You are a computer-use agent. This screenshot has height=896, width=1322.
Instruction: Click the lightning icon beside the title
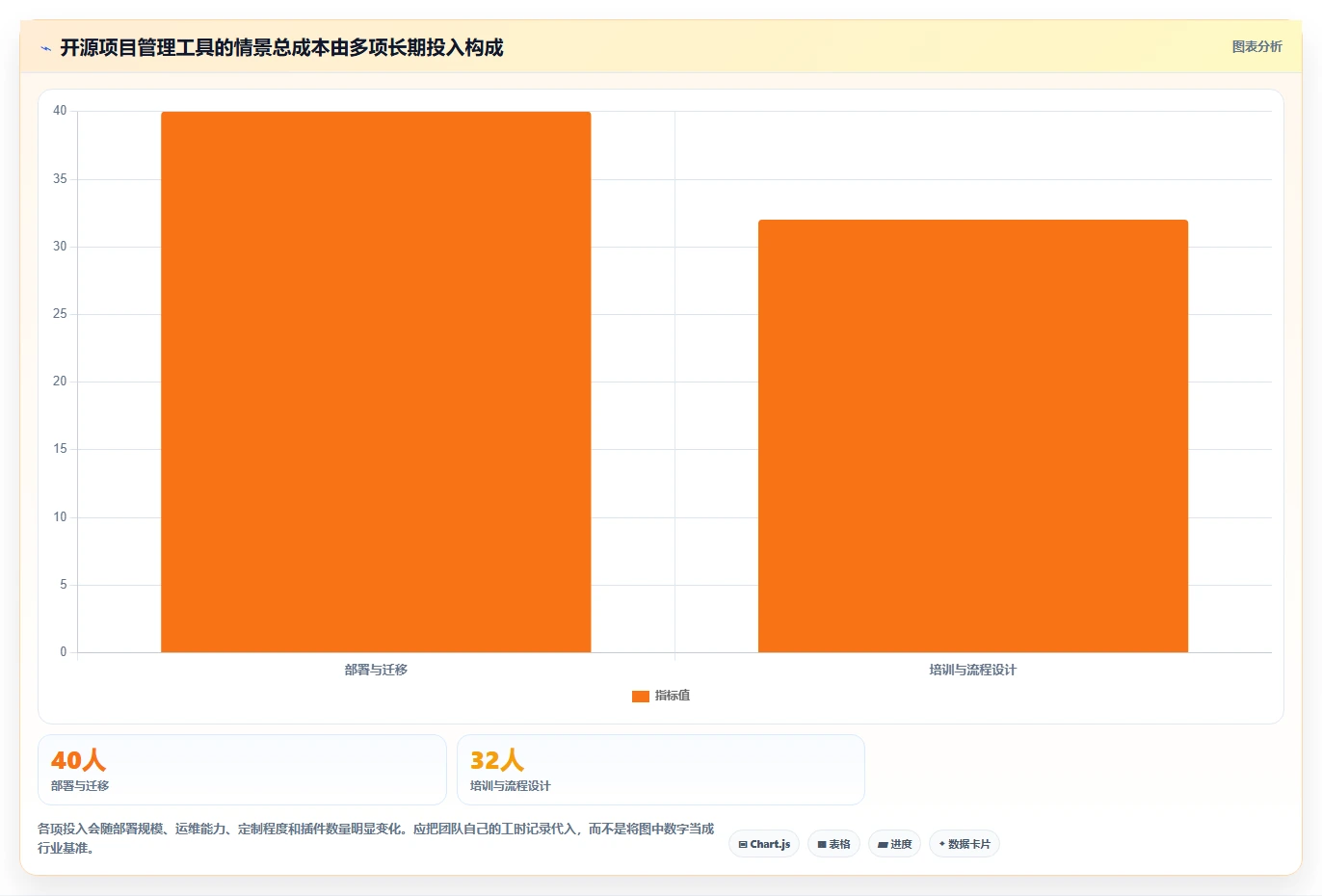[x=45, y=48]
